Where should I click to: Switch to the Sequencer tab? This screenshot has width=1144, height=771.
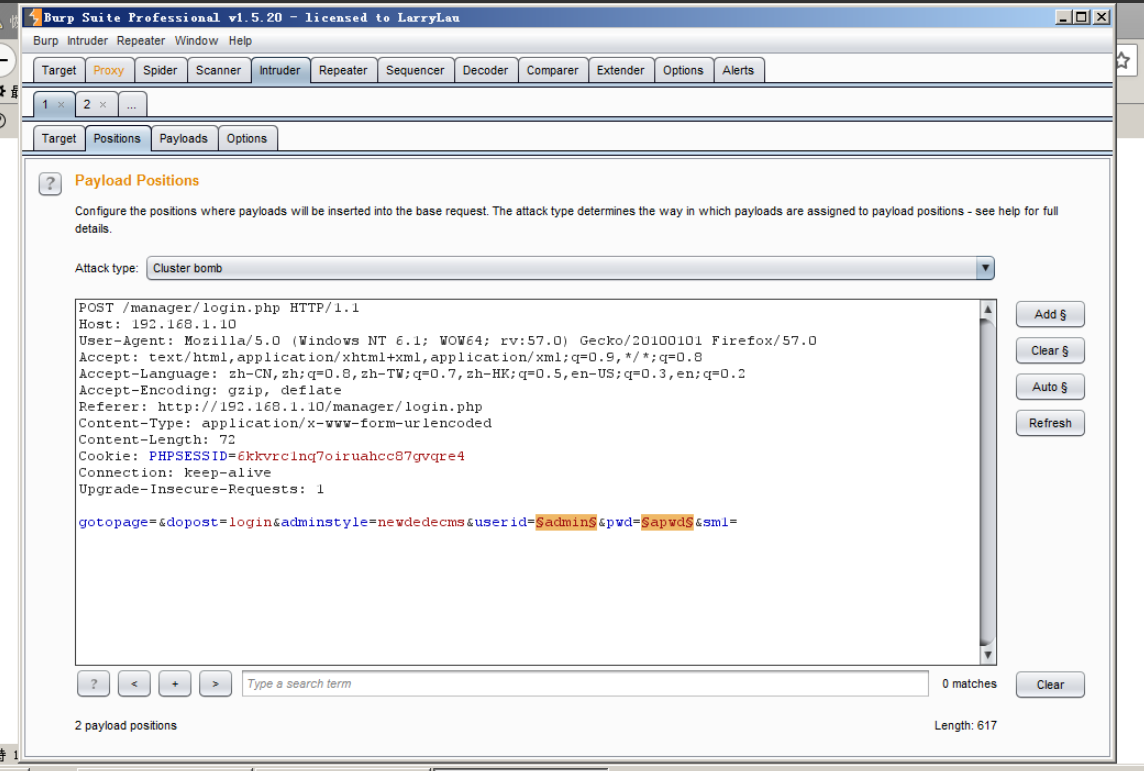415,70
